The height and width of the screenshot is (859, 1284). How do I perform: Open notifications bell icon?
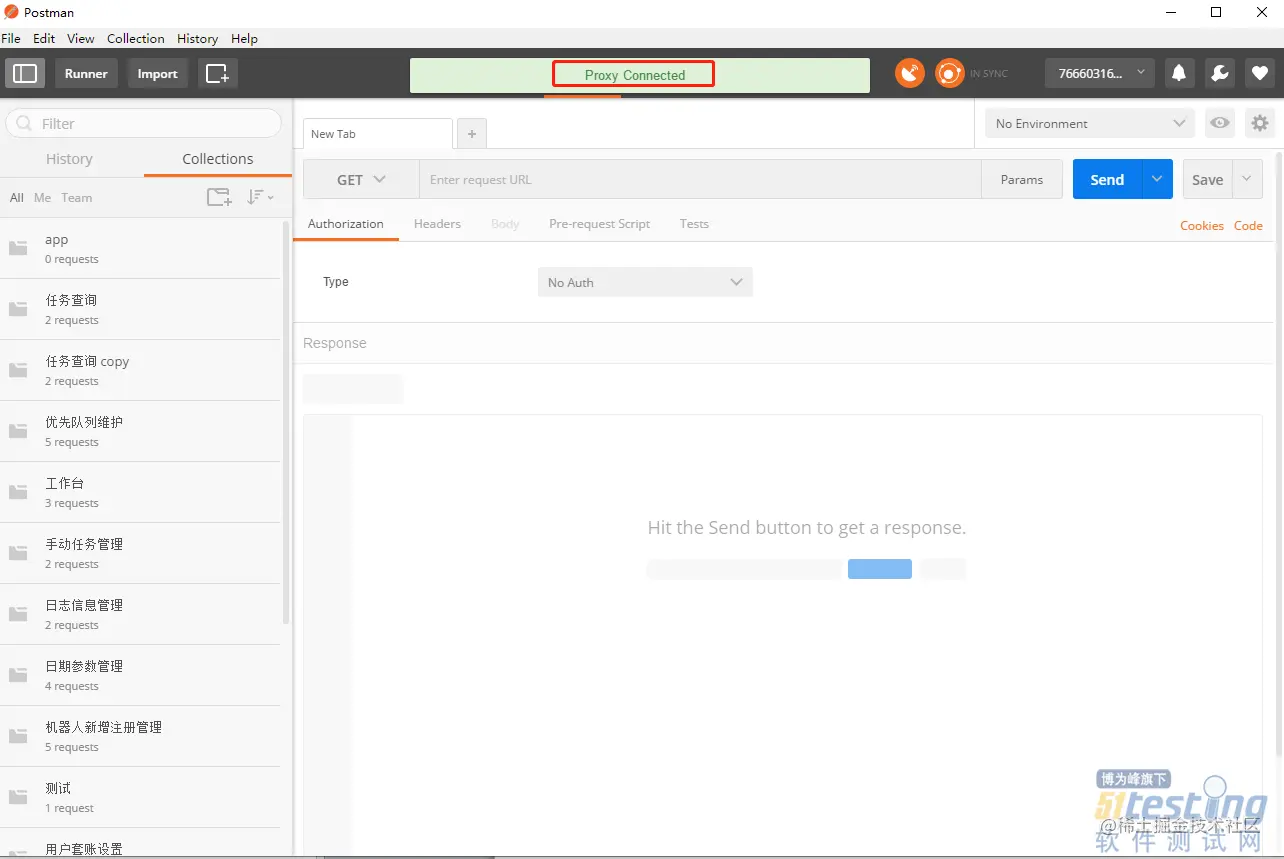[1179, 73]
